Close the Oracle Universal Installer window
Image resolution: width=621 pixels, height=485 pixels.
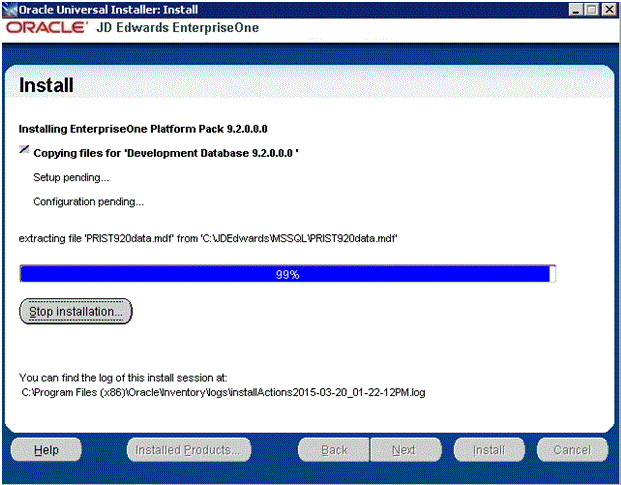(x=609, y=10)
